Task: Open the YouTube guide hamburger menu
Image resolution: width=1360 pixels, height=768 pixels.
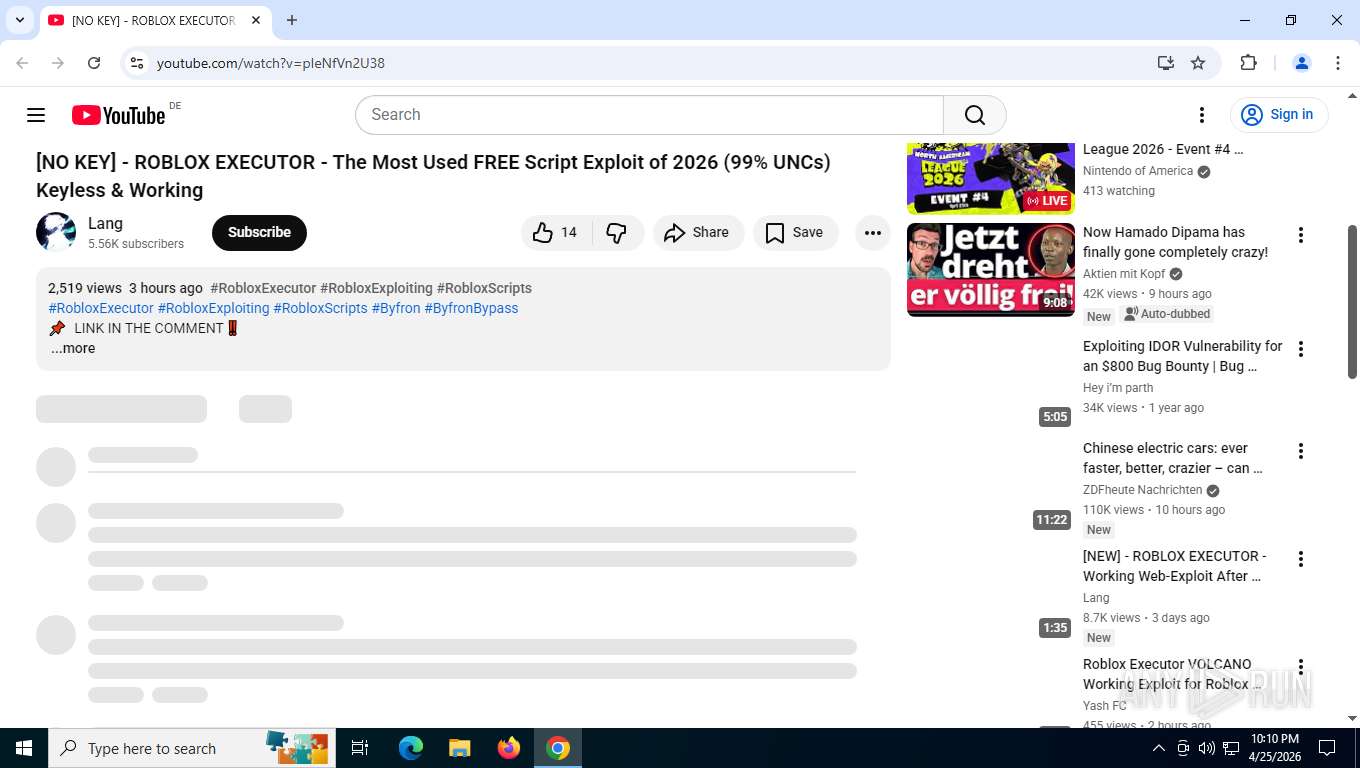Action: 36,115
